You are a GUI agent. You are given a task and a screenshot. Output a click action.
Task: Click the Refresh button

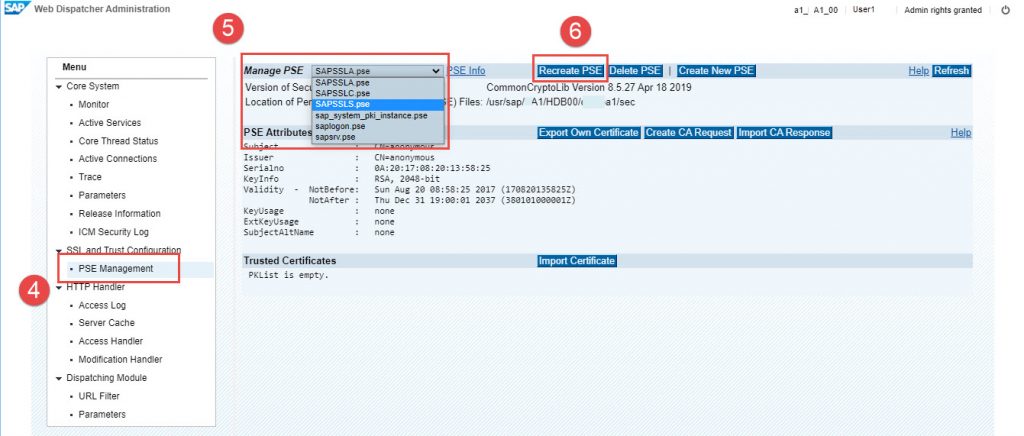pos(952,70)
